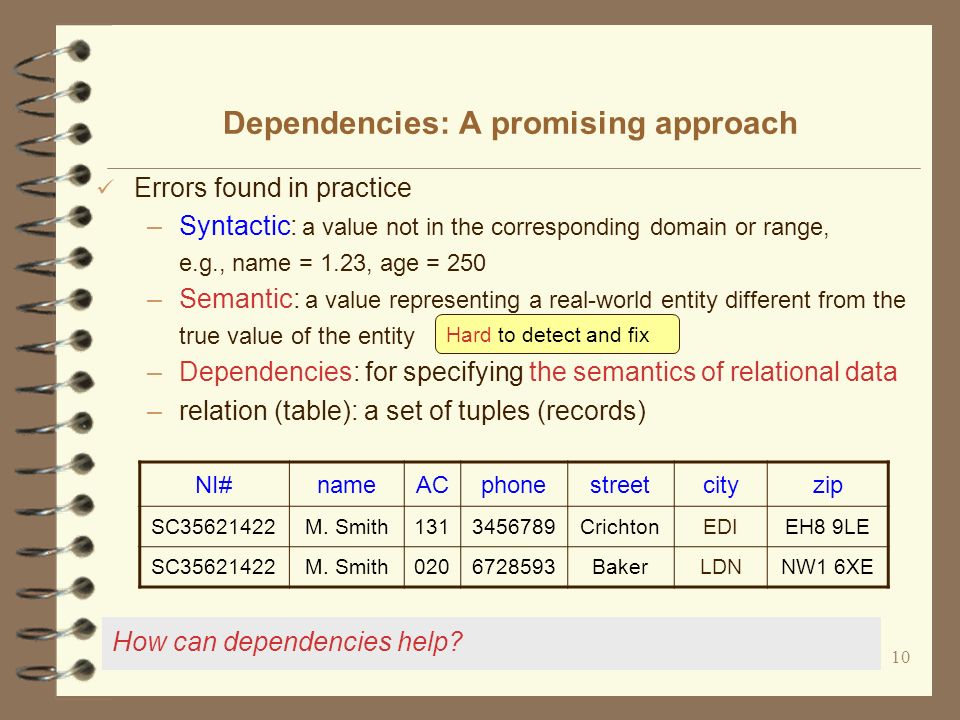Click the 'street' column header
The image size is (960, 720).
pyautogui.click(x=620, y=485)
